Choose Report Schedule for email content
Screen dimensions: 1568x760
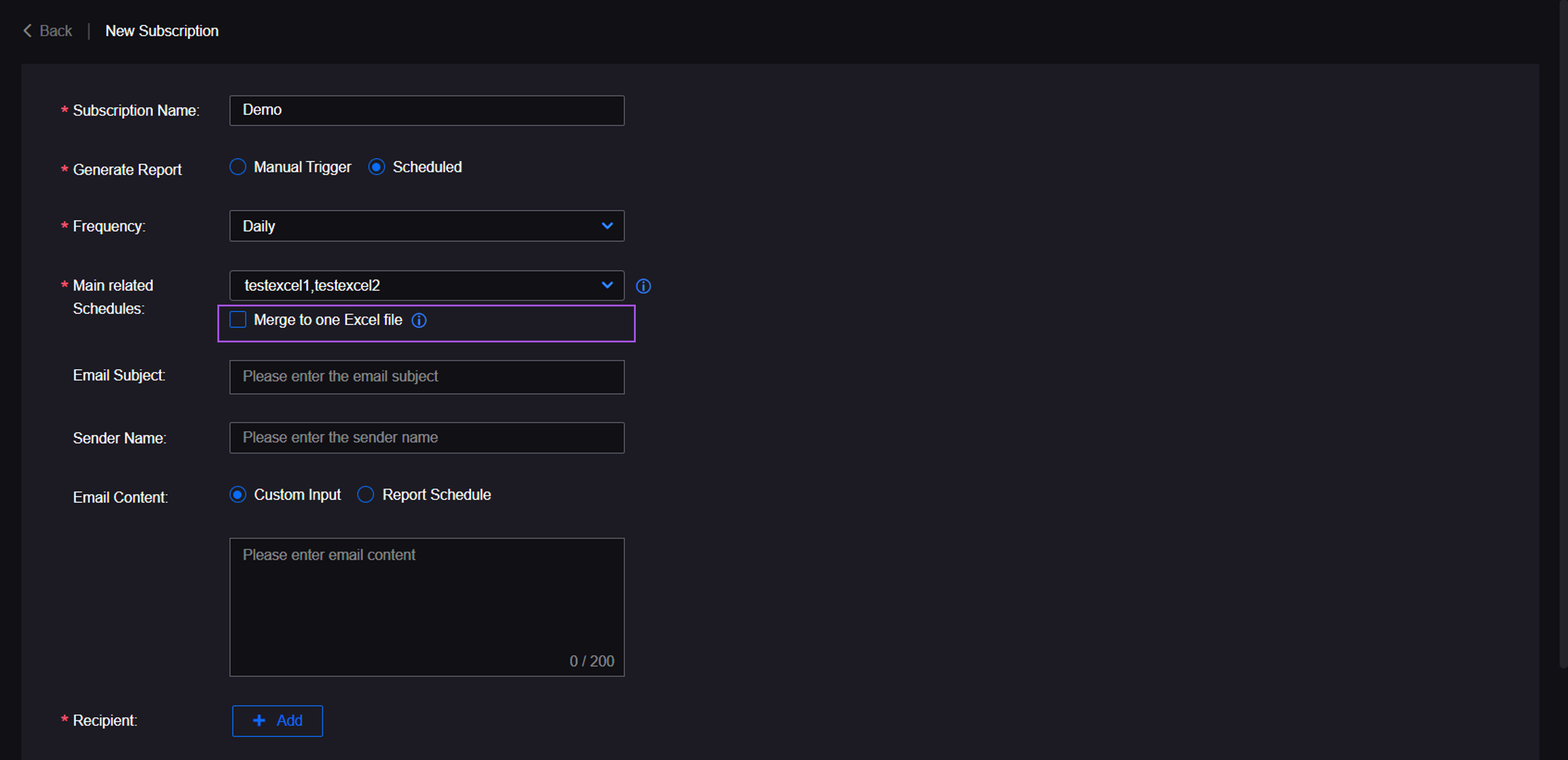(365, 494)
